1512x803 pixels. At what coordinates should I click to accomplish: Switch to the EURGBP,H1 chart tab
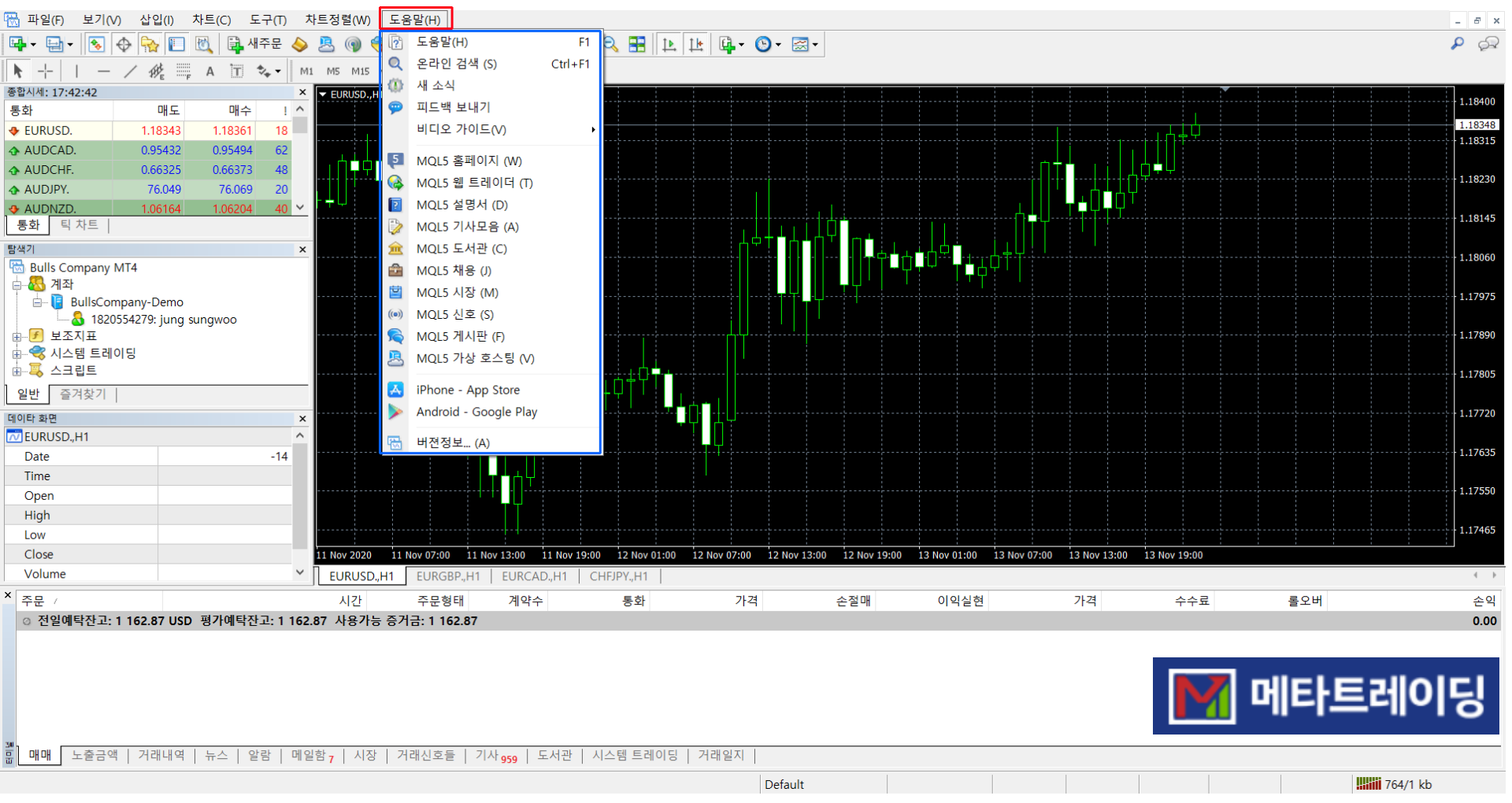(447, 576)
